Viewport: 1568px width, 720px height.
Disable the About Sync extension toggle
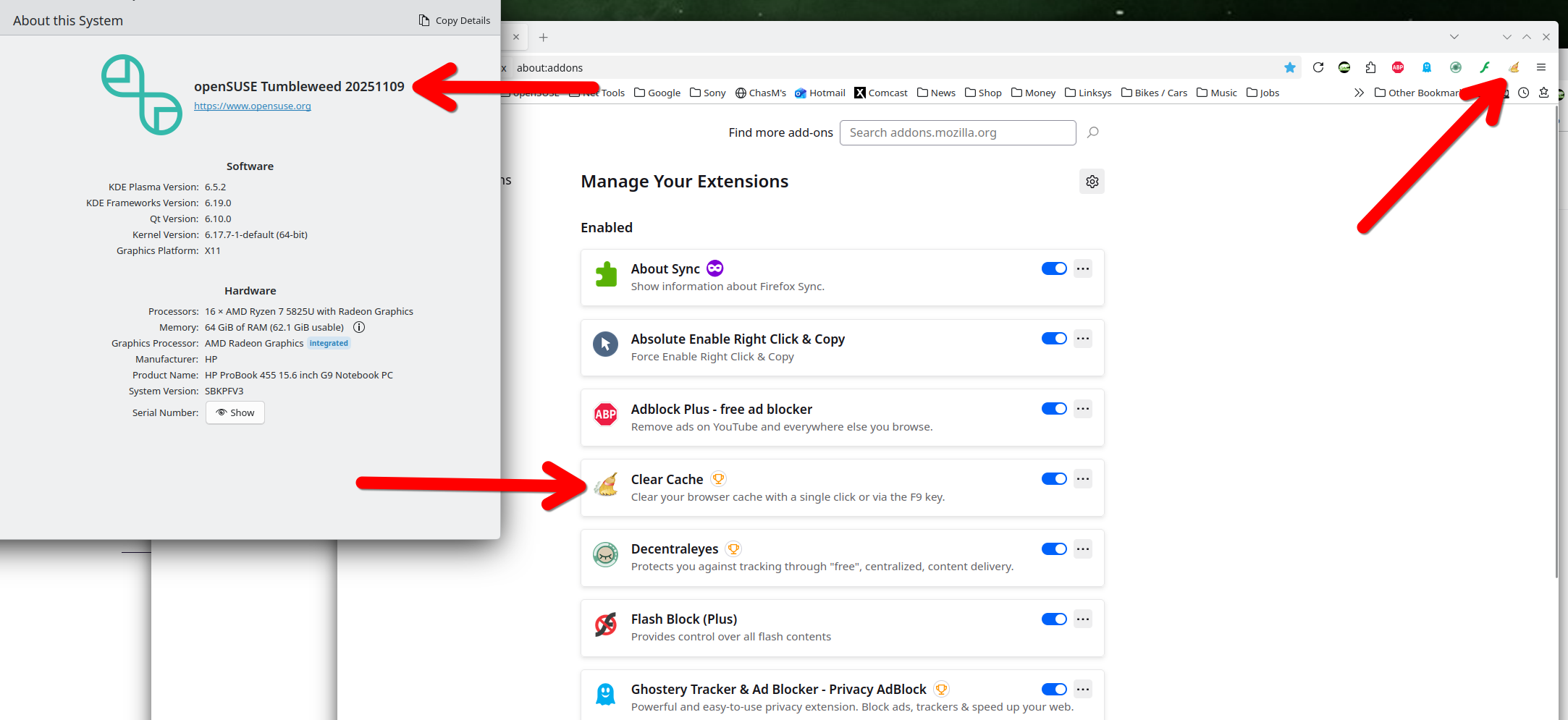tap(1053, 268)
